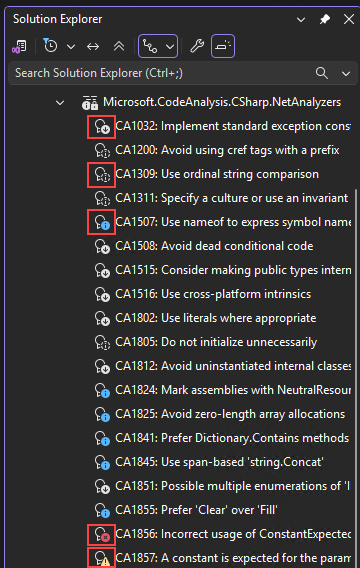Select CA1802: Use literals where appropriate
The width and height of the screenshot is (360, 568).
pyautogui.click(x=215, y=318)
